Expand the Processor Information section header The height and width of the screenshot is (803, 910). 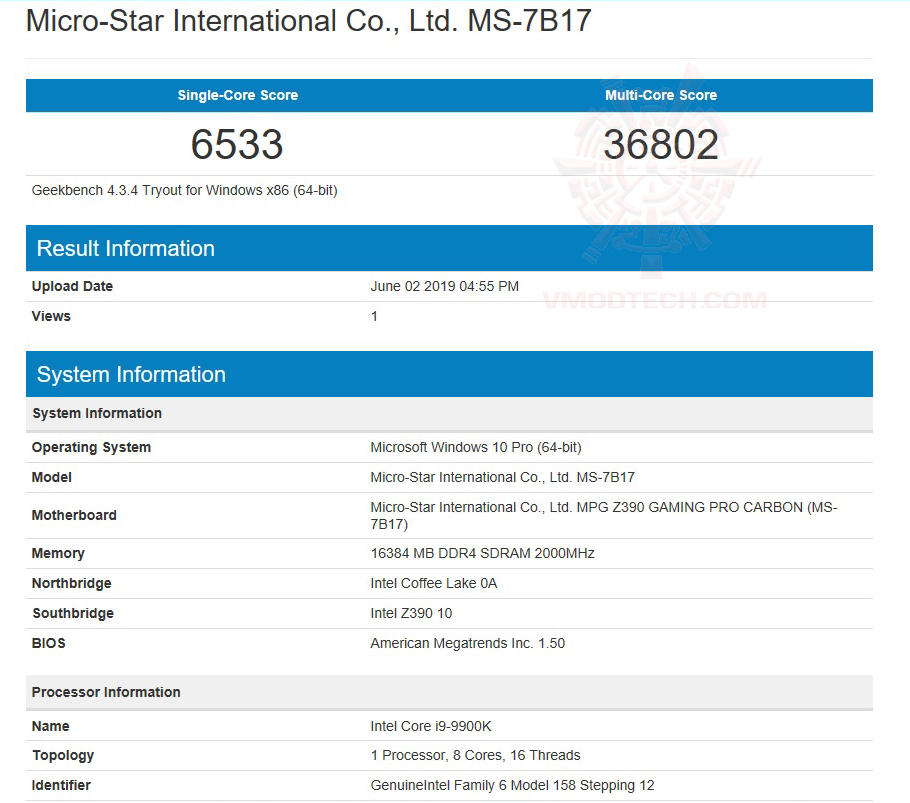pyautogui.click(x=106, y=692)
